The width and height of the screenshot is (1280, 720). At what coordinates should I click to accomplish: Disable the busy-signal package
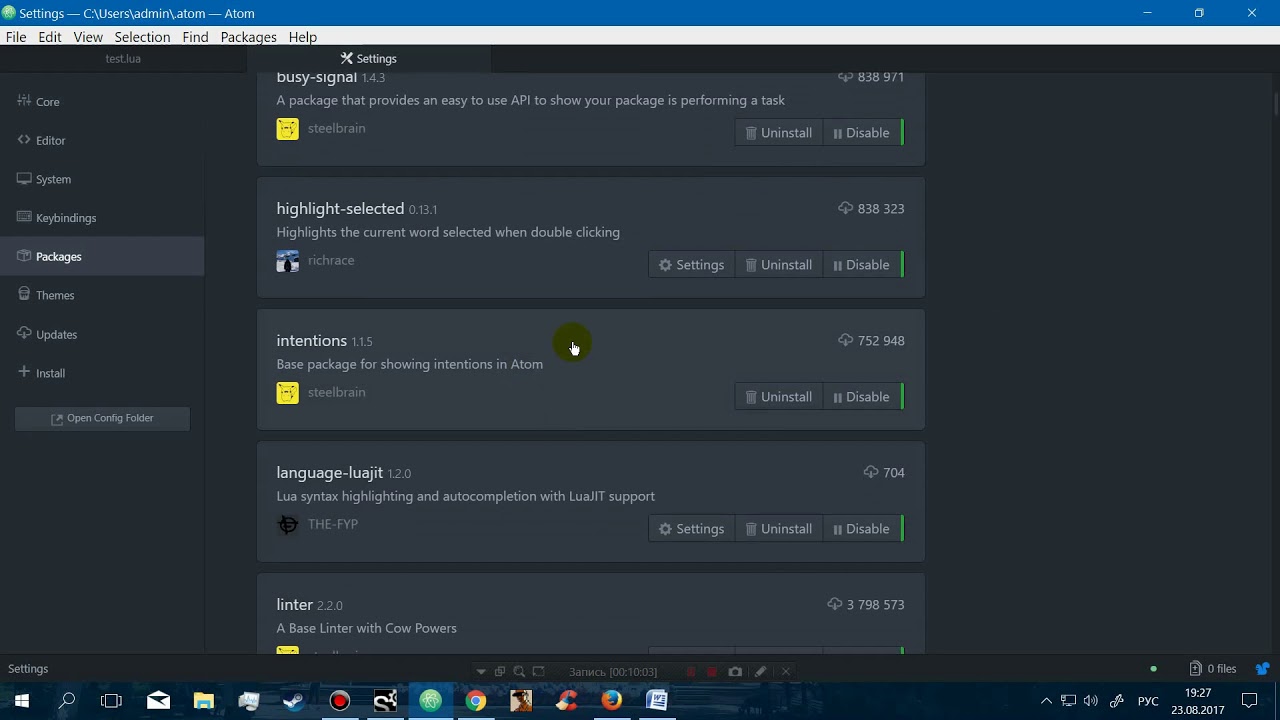coord(861,133)
